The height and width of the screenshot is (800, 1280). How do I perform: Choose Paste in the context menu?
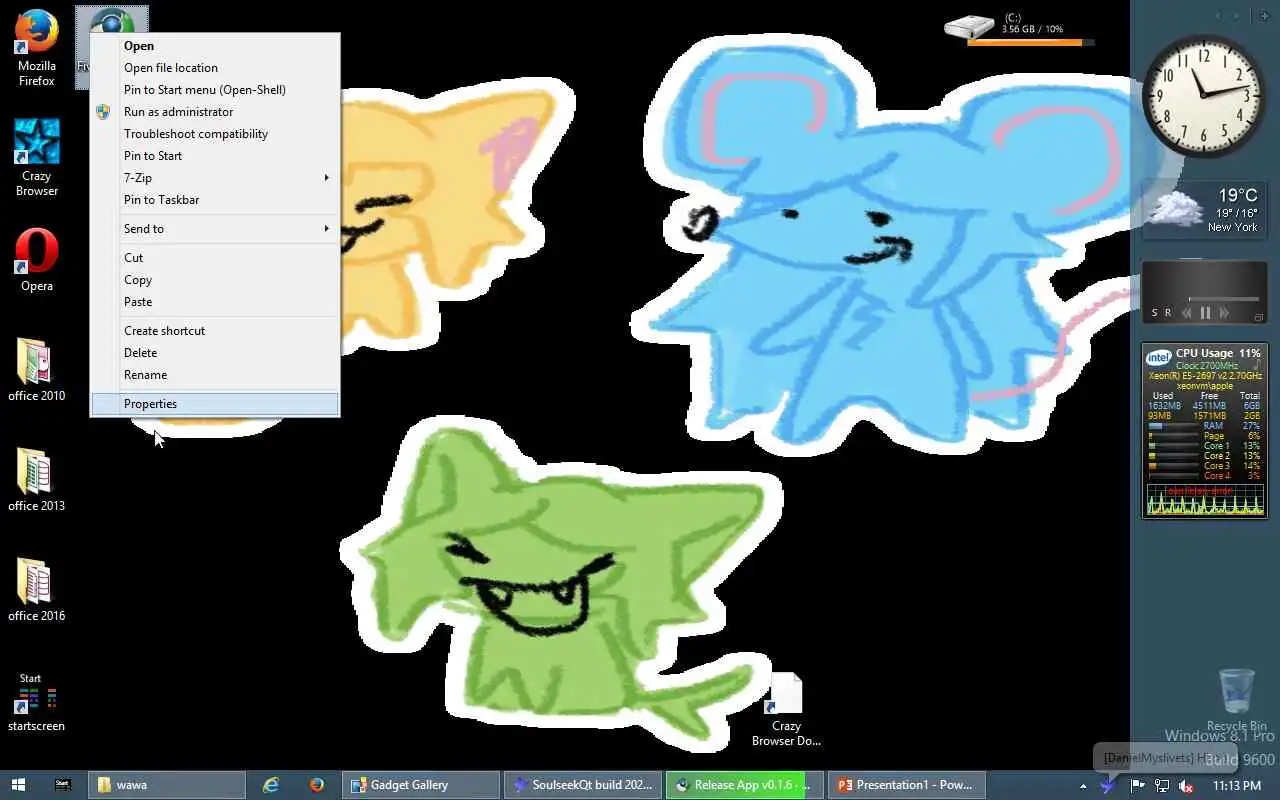click(x=215, y=302)
